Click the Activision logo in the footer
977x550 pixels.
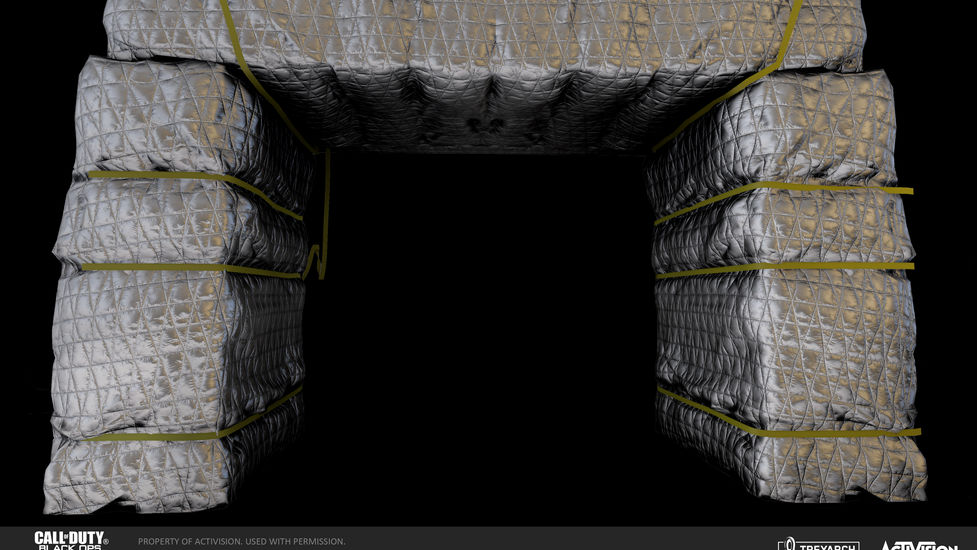(918, 545)
